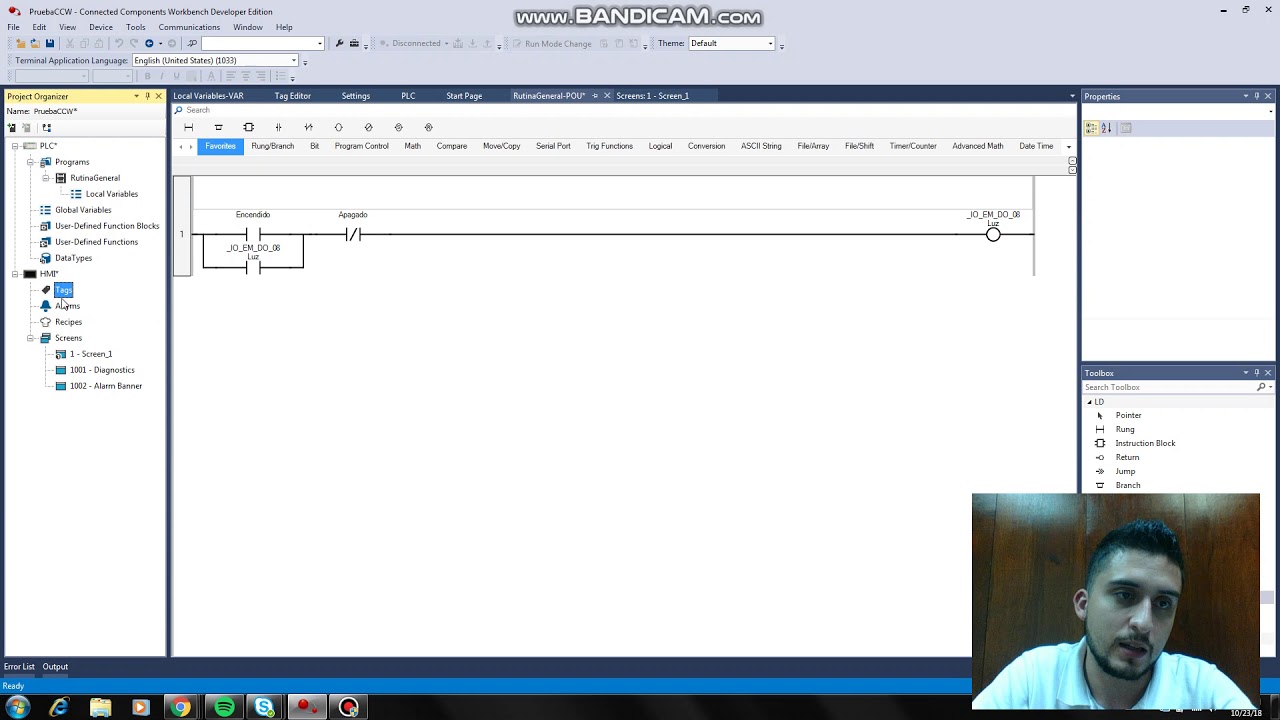Insert a reverse contact from the toolbar
Viewport: 1280px width, 720px height.
coord(308,127)
